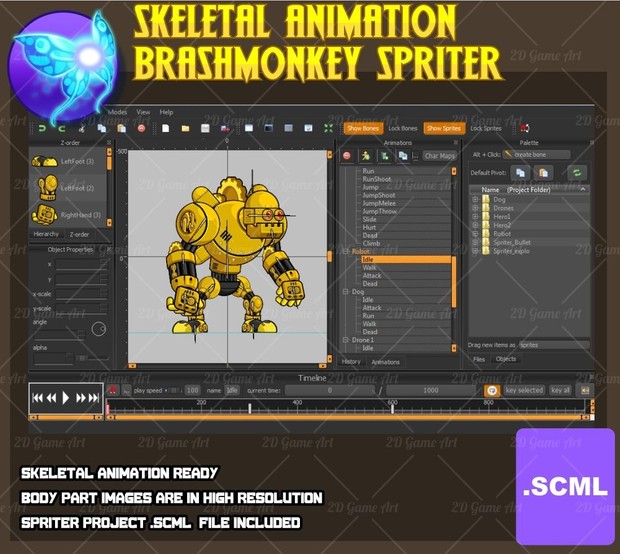This screenshot has height=554, width=620.
Task: Select the Walk animation under Robot
Action: coord(369,268)
